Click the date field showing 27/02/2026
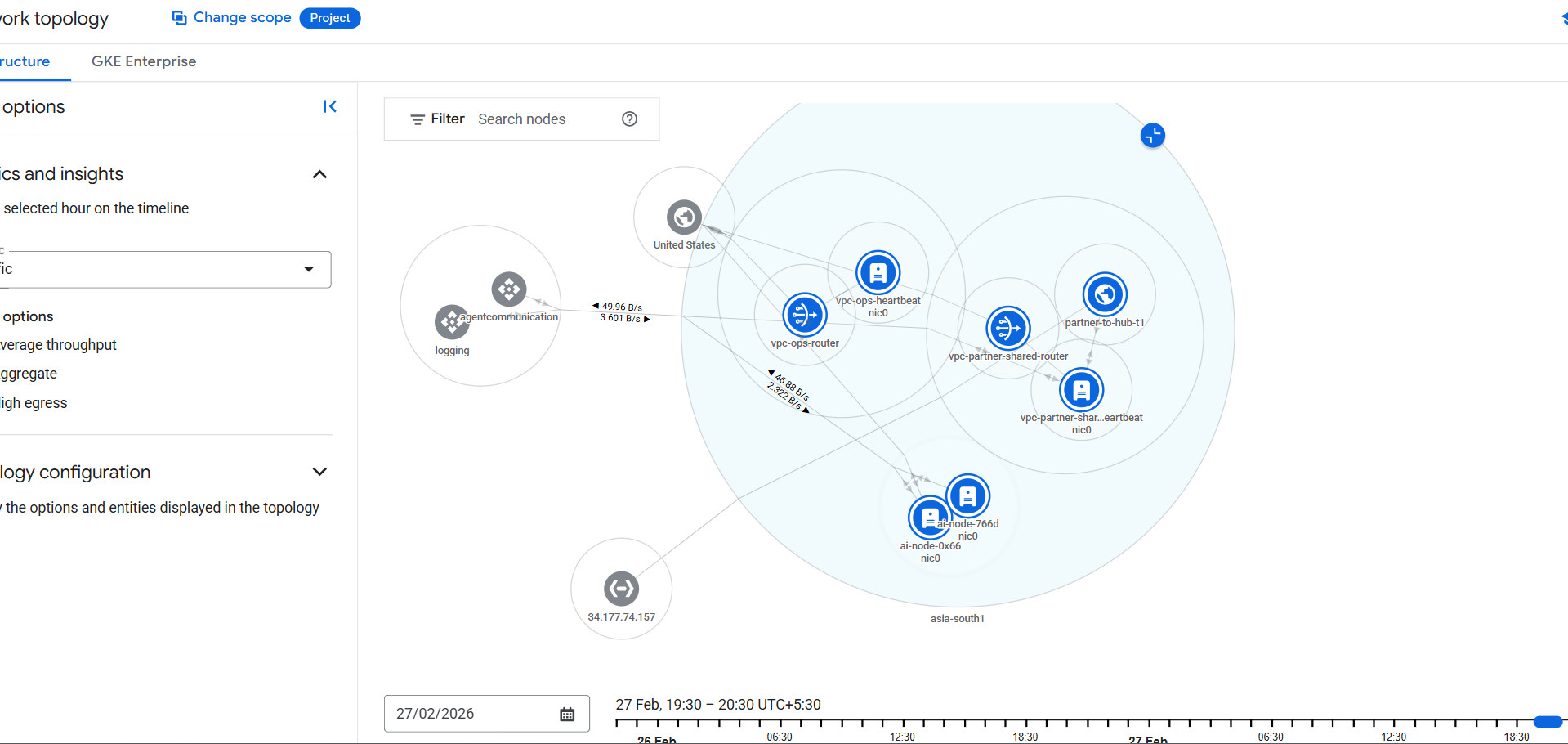This screenshot has height=744, width=1568. coord(486,714)
